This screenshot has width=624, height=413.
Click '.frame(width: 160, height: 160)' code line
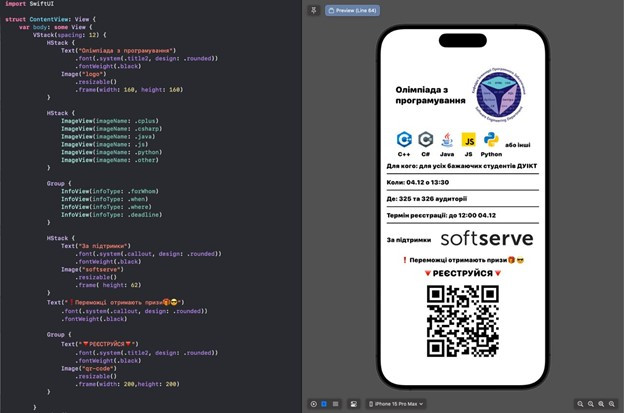129,90
